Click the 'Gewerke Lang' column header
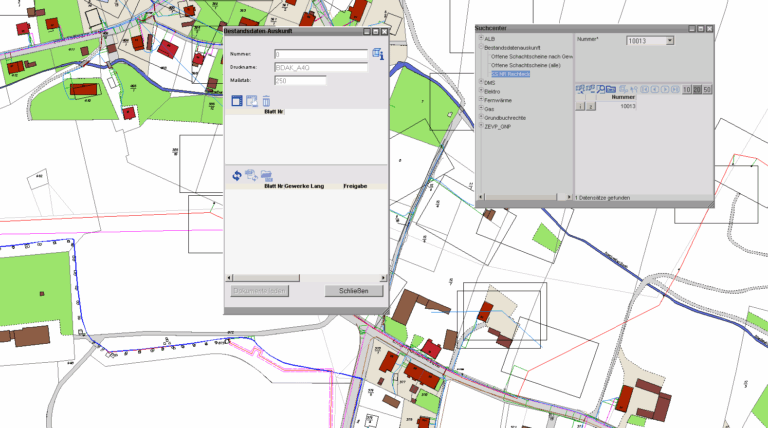The image size is (768, 428). [x=304, y=186]
